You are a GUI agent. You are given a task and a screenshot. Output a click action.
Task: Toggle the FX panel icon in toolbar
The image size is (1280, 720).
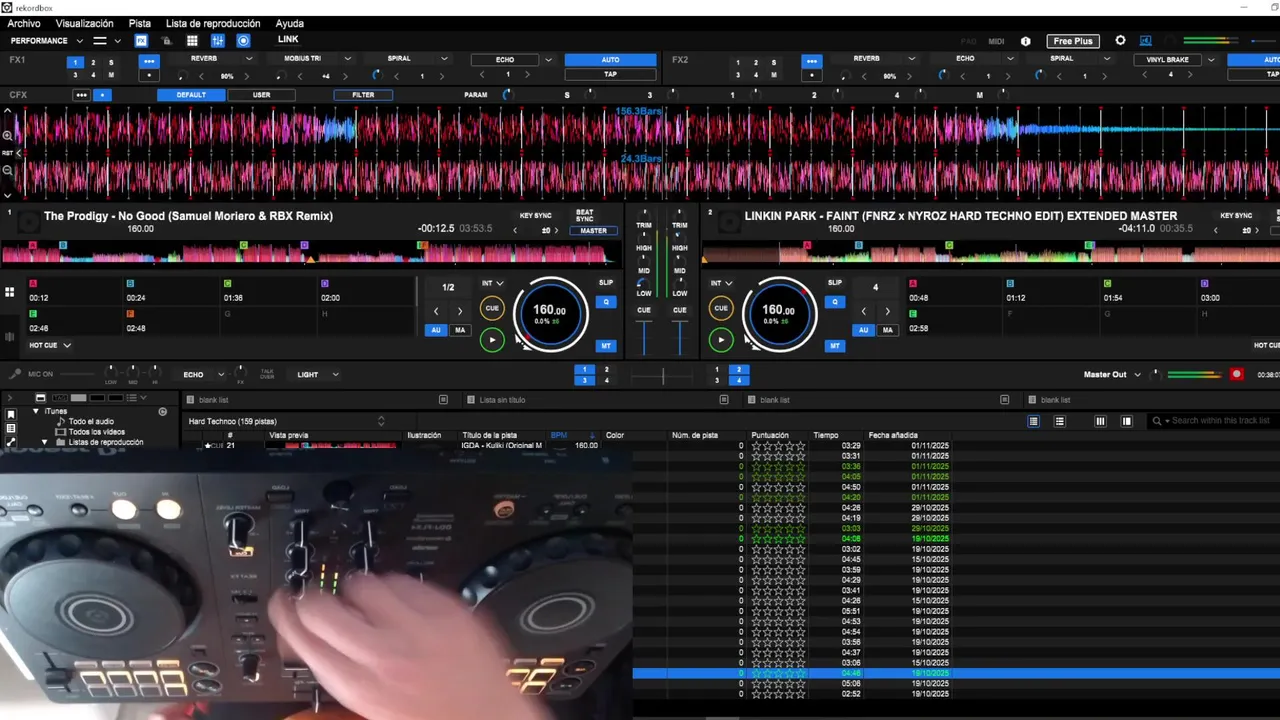141,41
